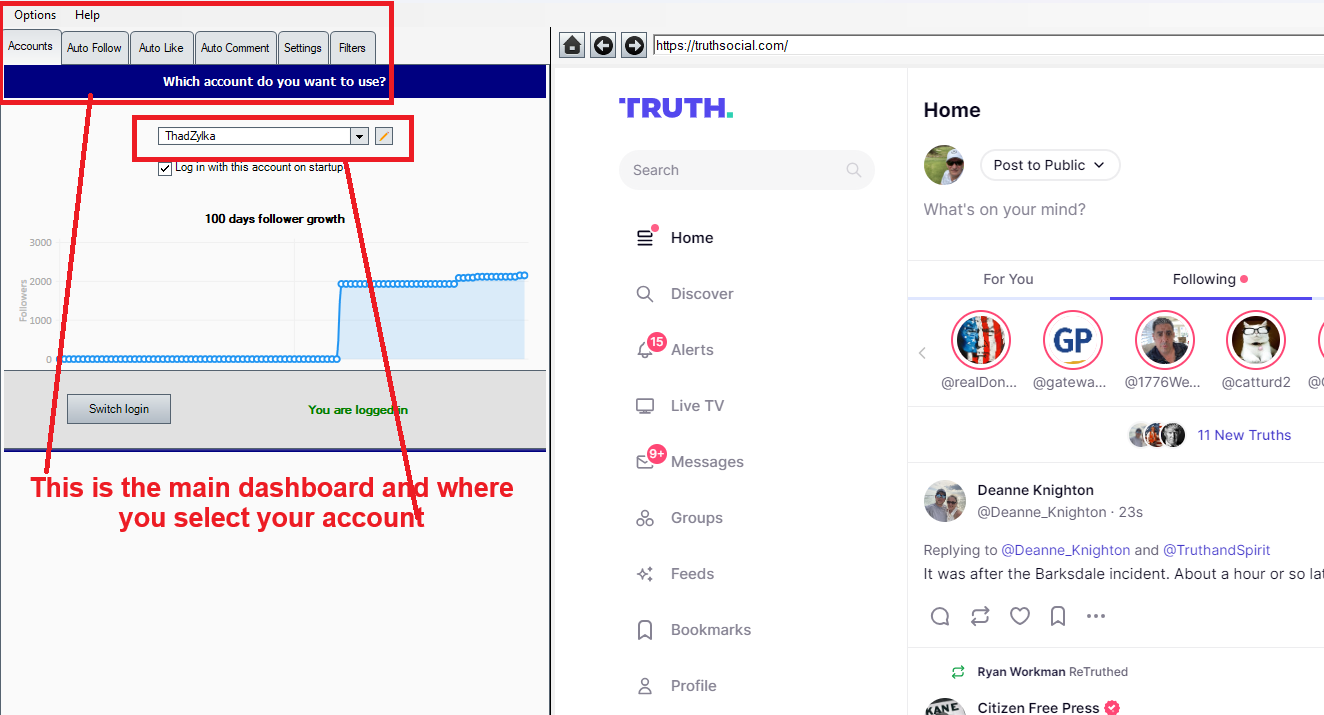Click the Live TV monitor icon
The width and height of the screenshot is (1324, 715).
[x=645, y=406]
